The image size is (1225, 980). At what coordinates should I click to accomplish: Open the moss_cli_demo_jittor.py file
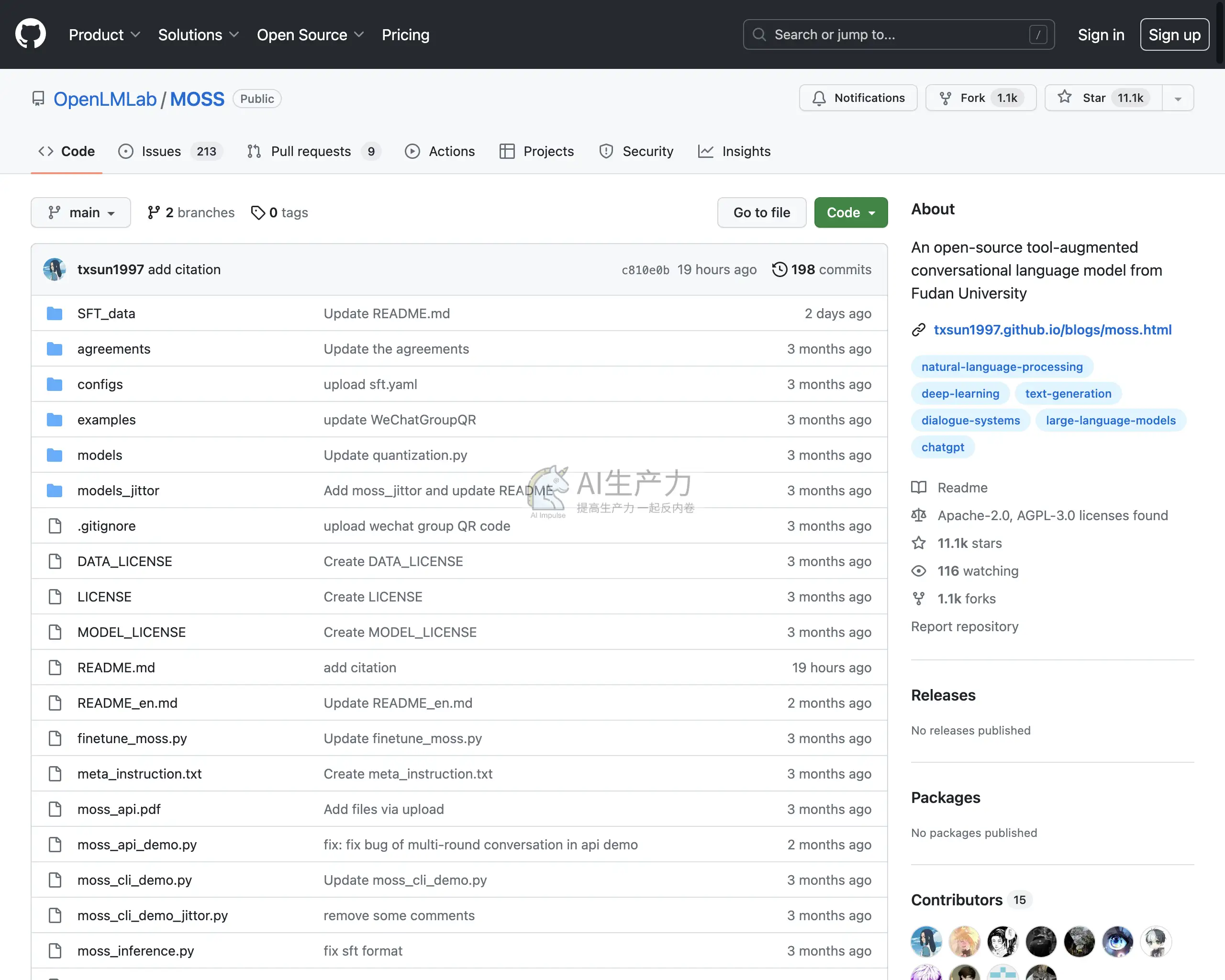click(x=152, y=915)
